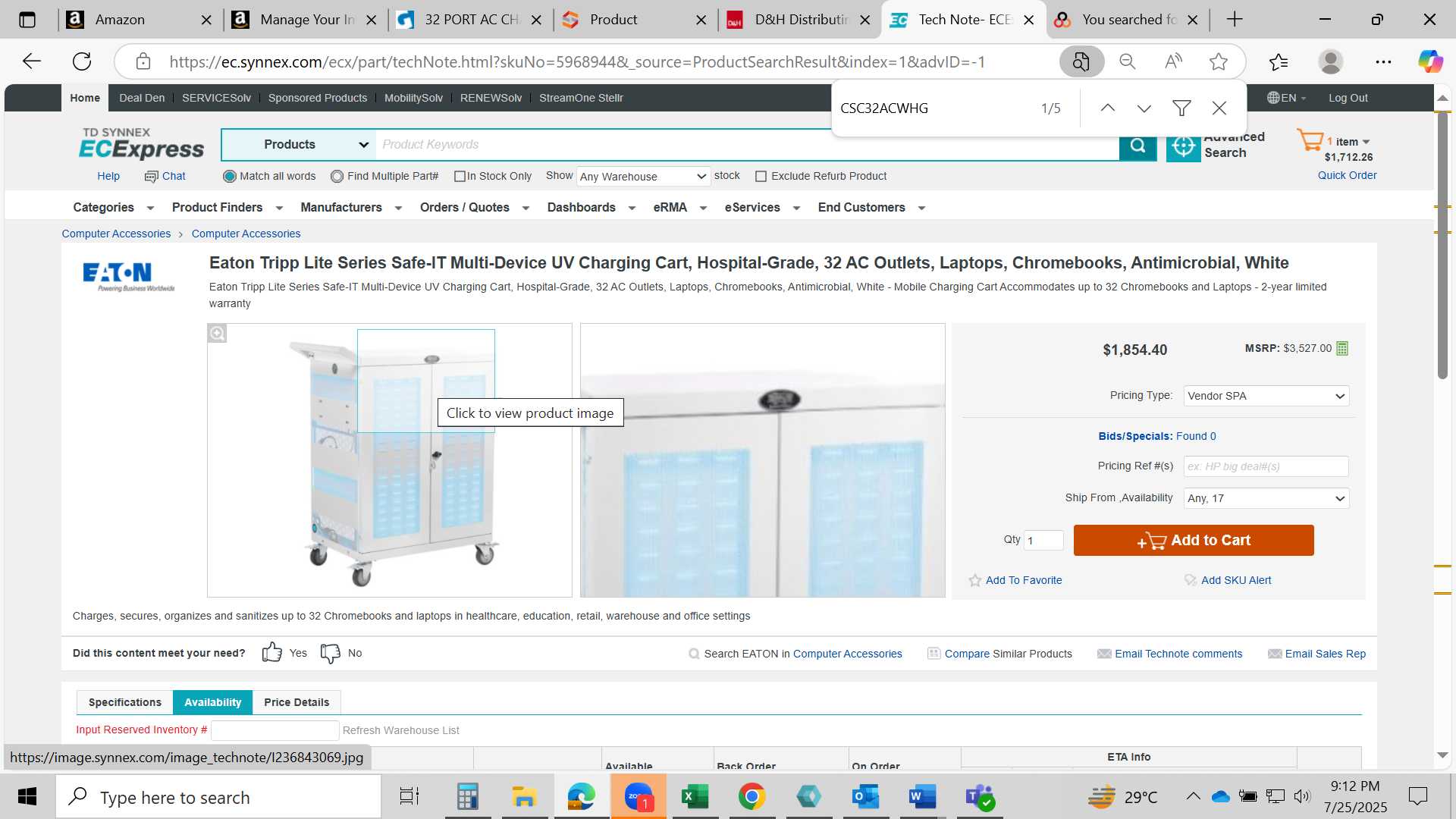The image size is (1456, 819).
Task: Enable the In Stock Only checkbox
Action: coord(460,177)
